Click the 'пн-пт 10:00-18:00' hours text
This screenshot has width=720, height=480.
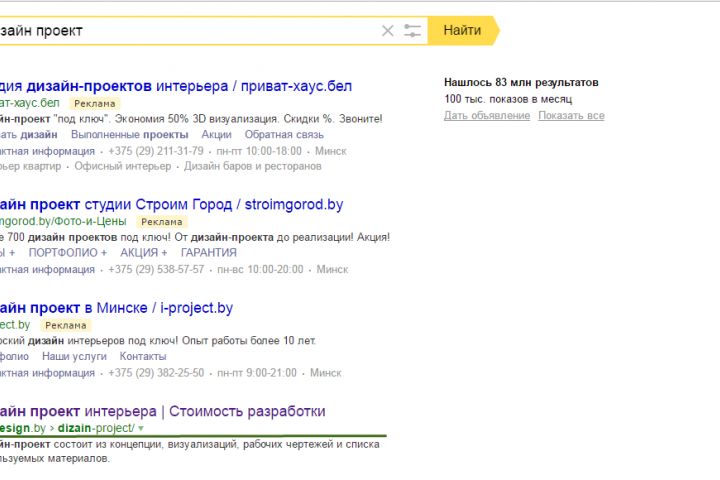(x=259, y=151)
